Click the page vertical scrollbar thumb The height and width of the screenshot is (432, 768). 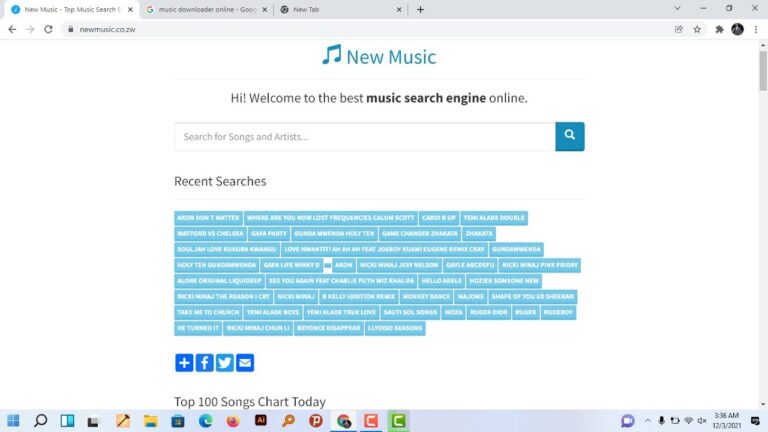(763, 71)
